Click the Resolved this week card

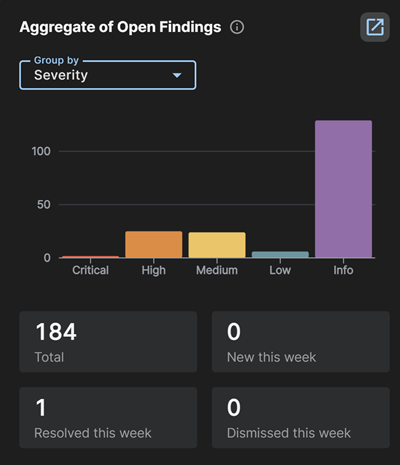(108, 418)
